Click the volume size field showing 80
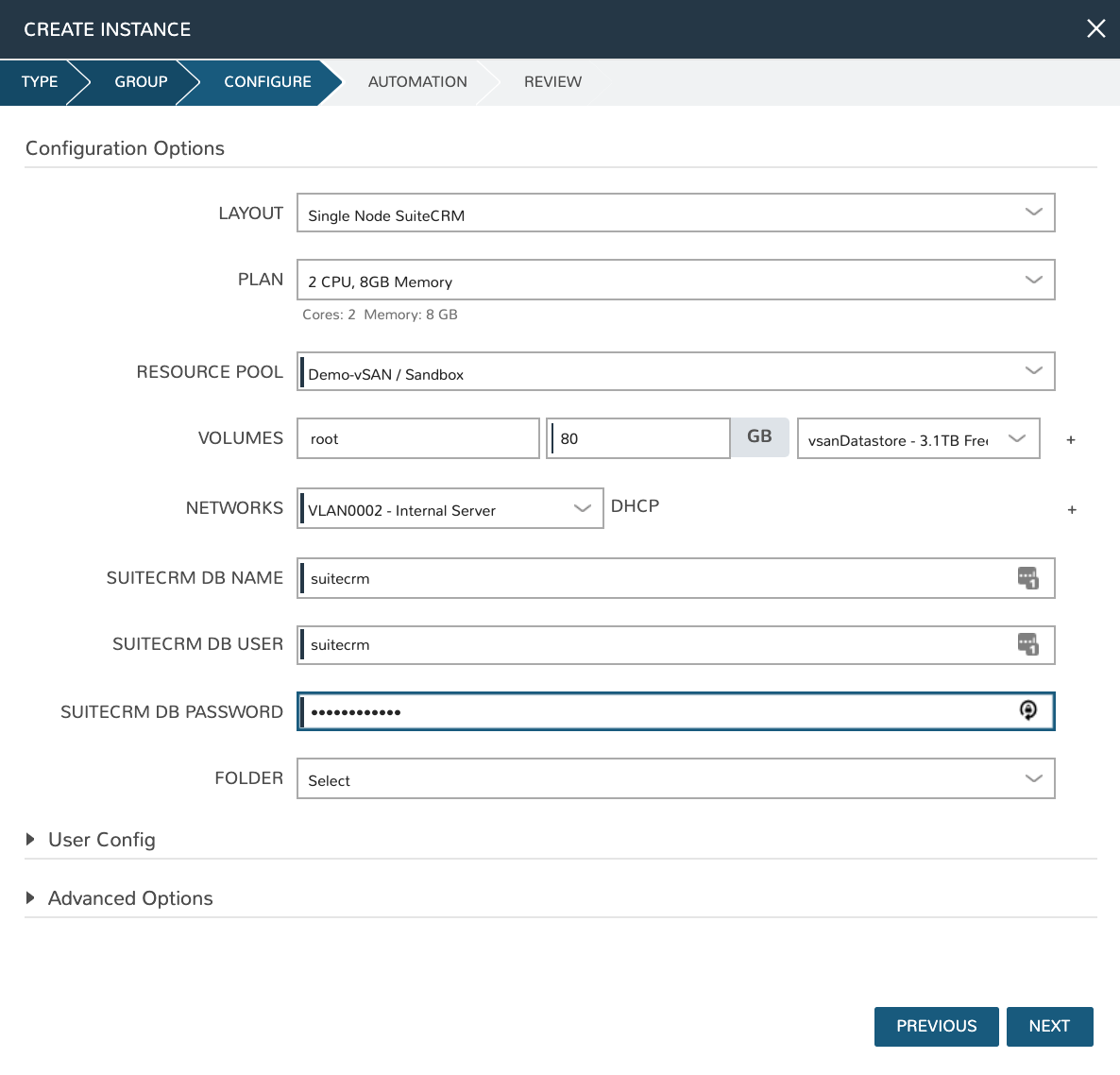1120x1075 pixels. 638,439
